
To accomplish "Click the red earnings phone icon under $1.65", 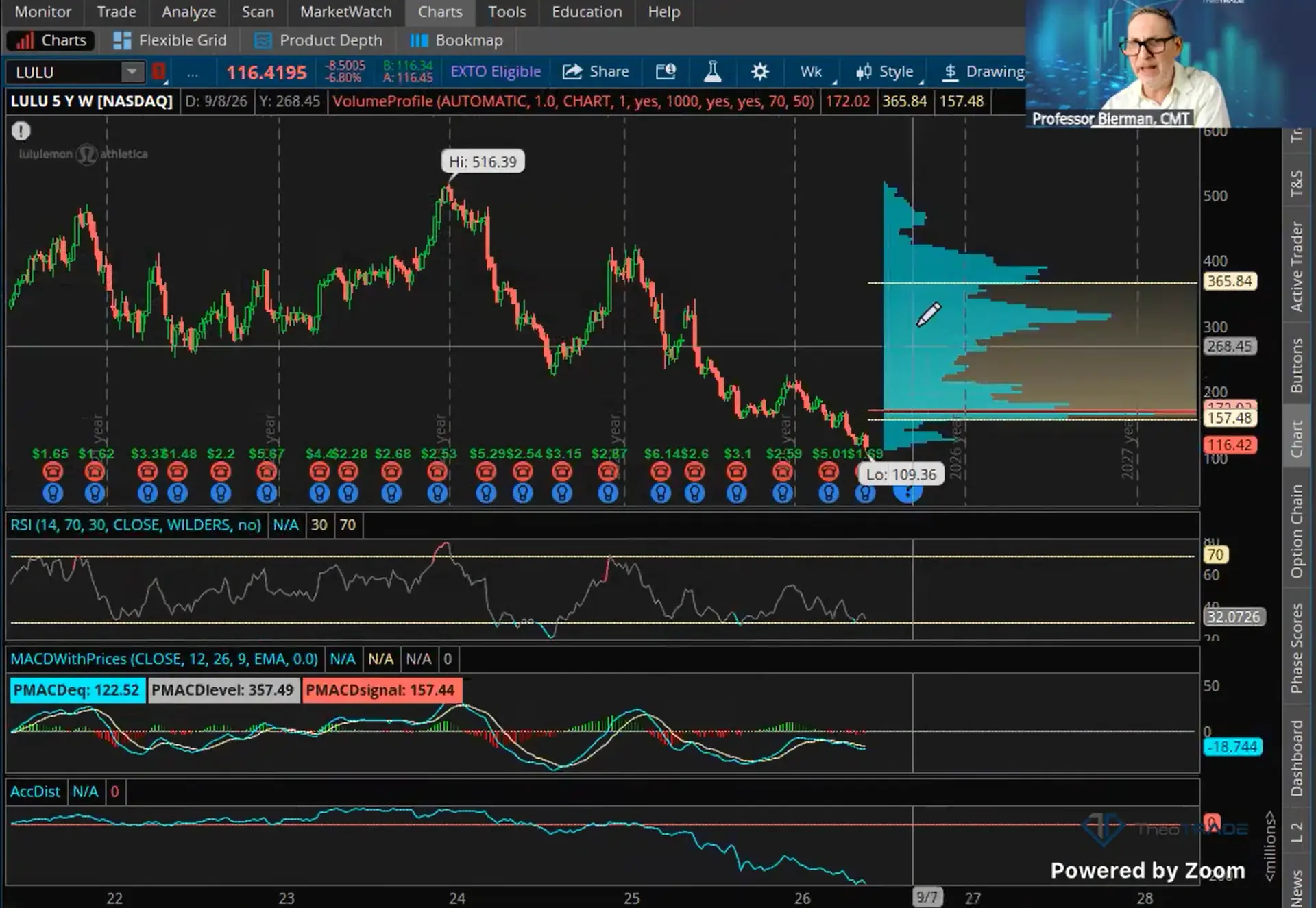I will tap(53, 471).
